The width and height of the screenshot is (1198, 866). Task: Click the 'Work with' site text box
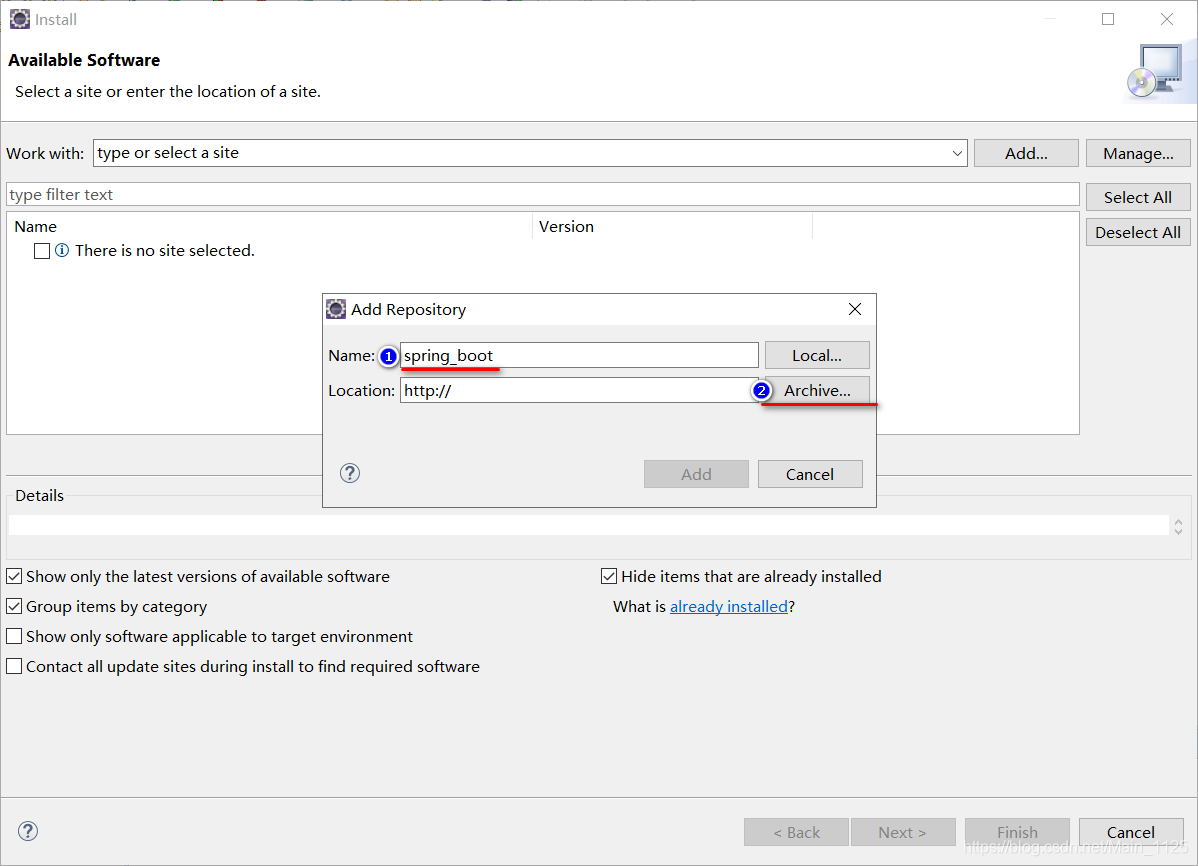530,153
